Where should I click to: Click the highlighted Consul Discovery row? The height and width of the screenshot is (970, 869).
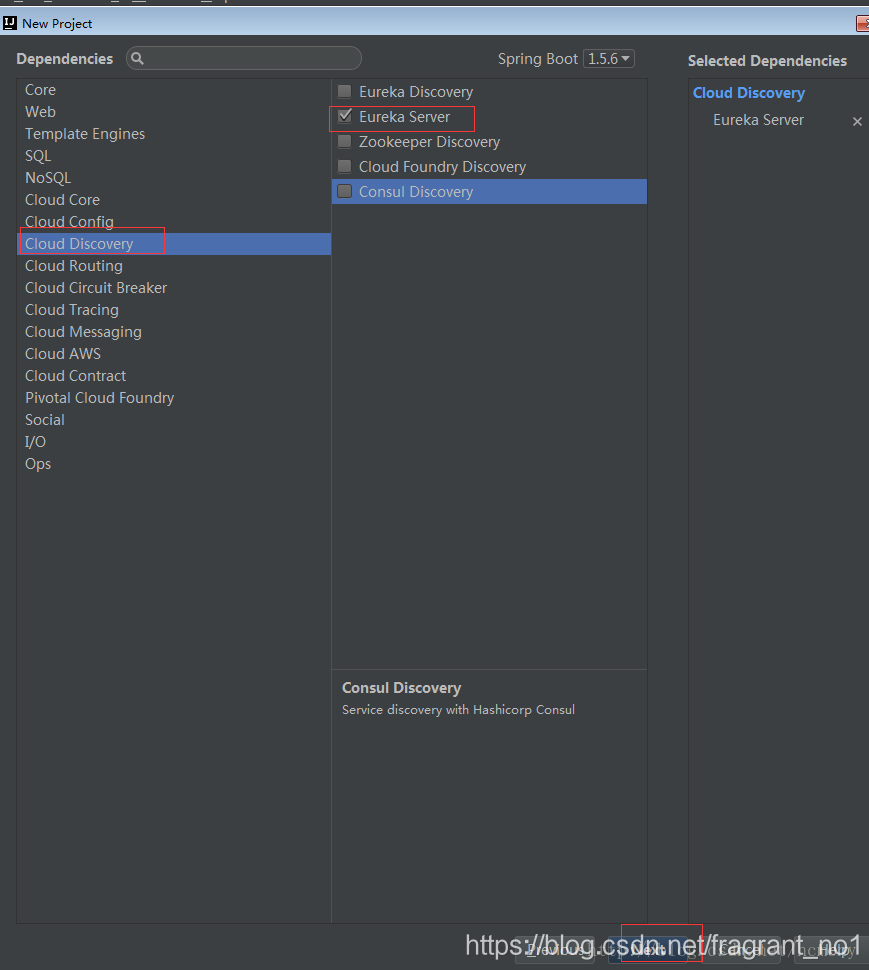point(489,192)
